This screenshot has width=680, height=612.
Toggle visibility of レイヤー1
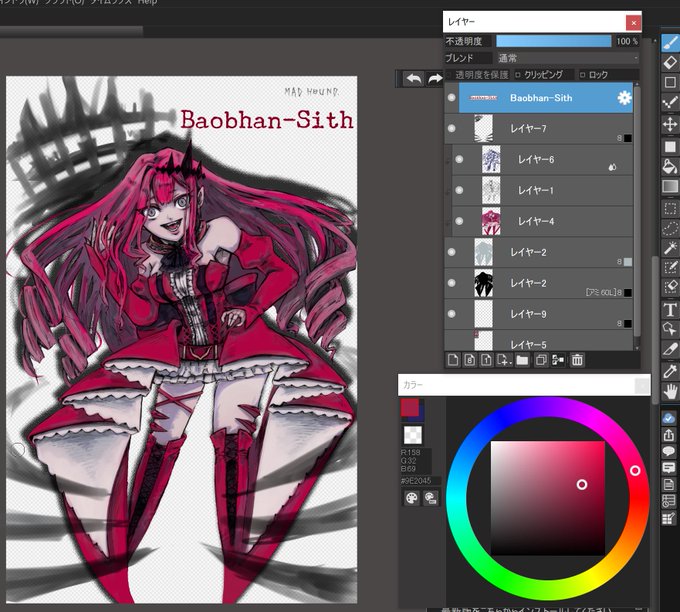pyautogui.click(x=459, y=190)
